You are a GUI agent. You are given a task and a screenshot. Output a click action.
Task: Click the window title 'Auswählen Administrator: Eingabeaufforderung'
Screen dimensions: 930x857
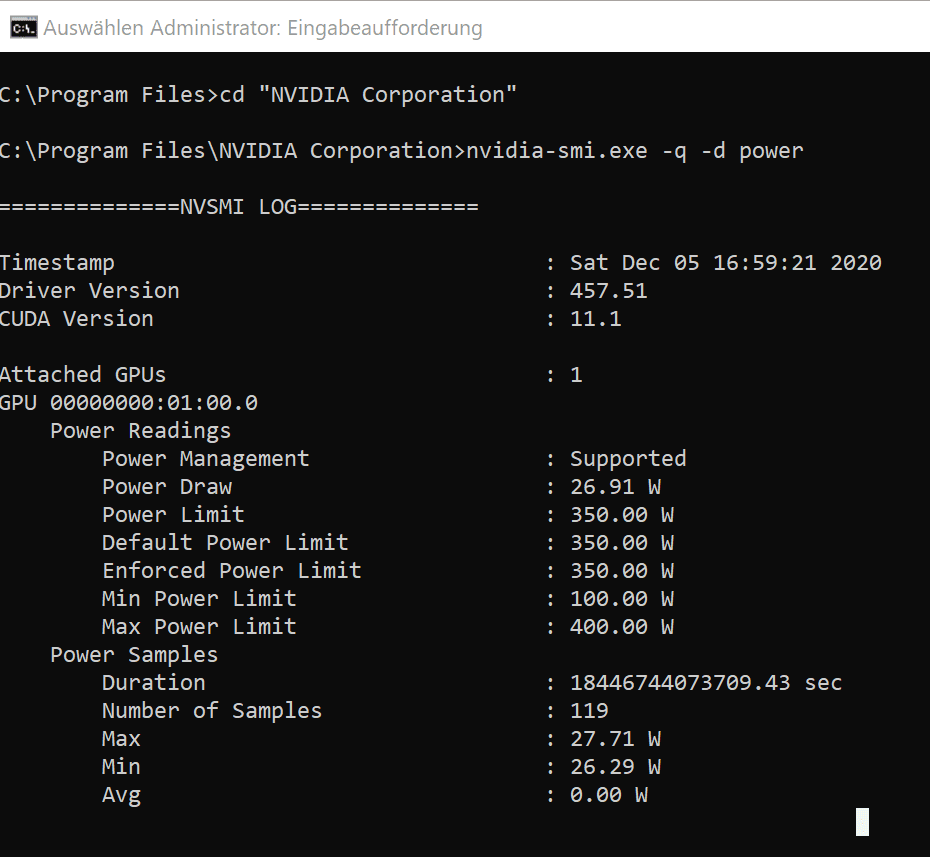click(x=263, y=28)
